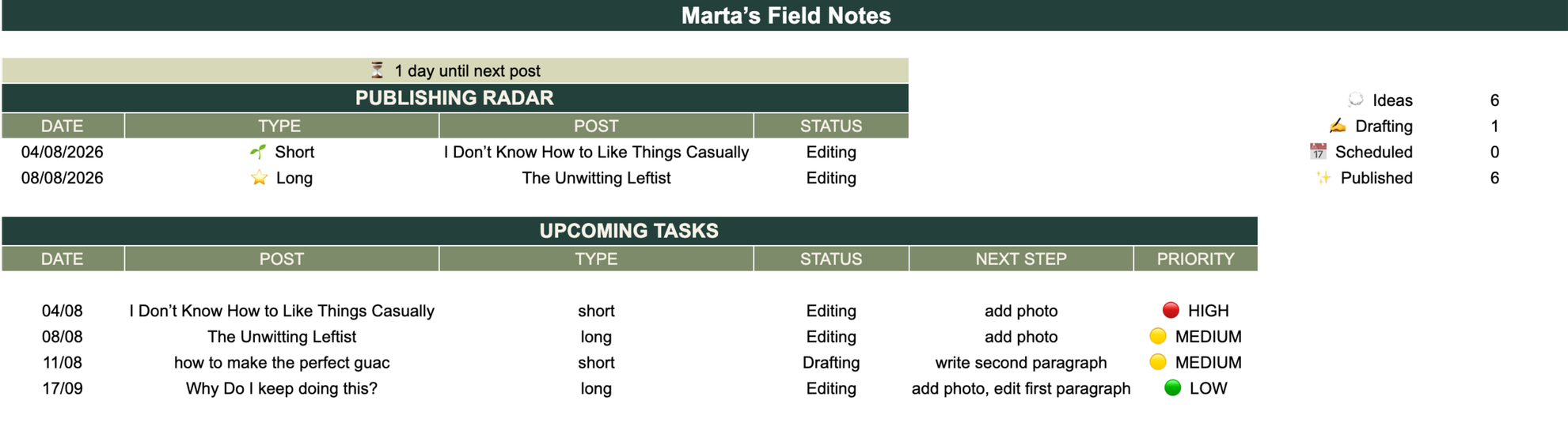Click the PRIORITY column header

point(1195,259)
